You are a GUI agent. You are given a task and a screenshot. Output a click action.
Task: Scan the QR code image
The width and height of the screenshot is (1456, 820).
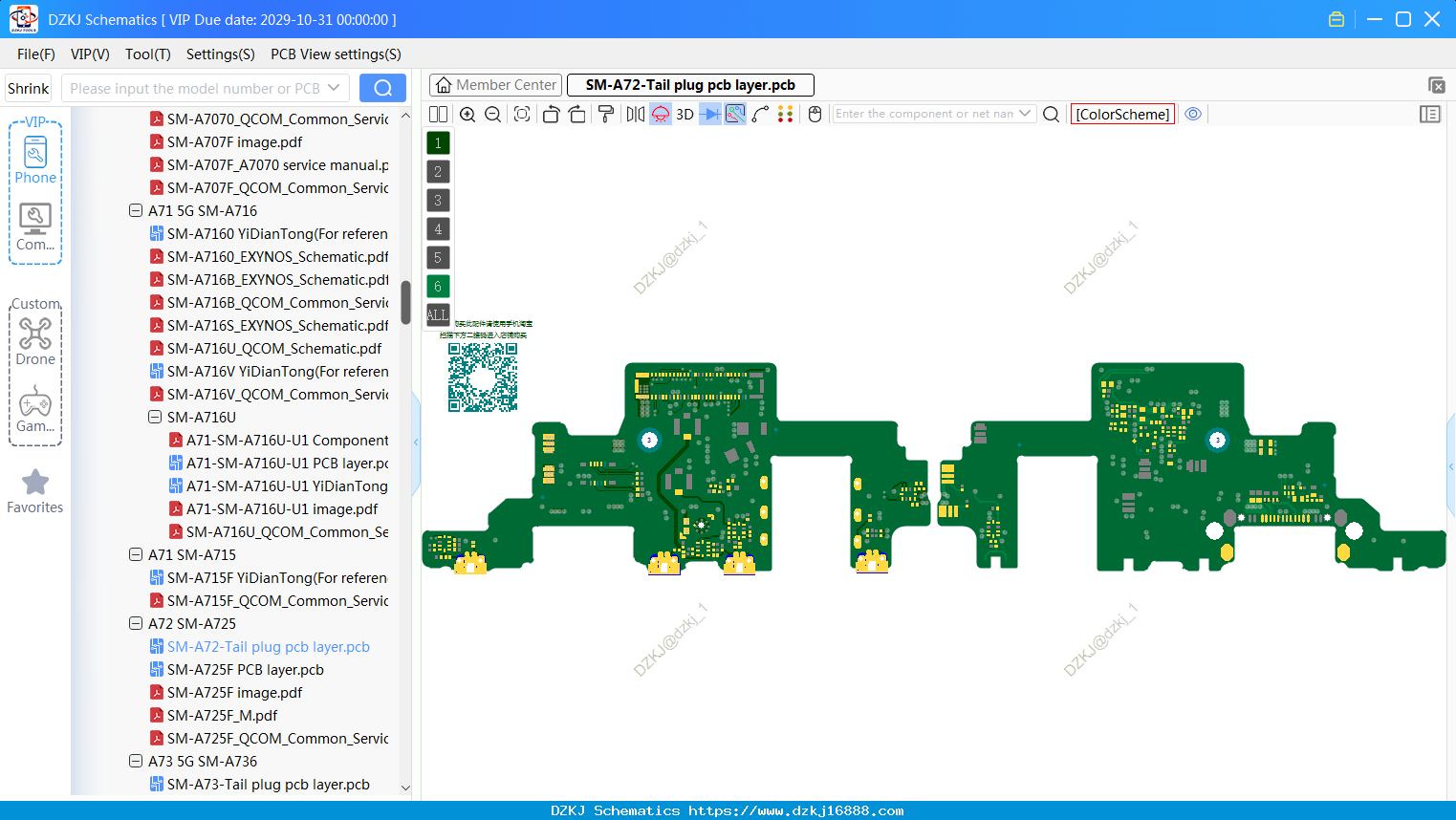click(x=483, y=378)
